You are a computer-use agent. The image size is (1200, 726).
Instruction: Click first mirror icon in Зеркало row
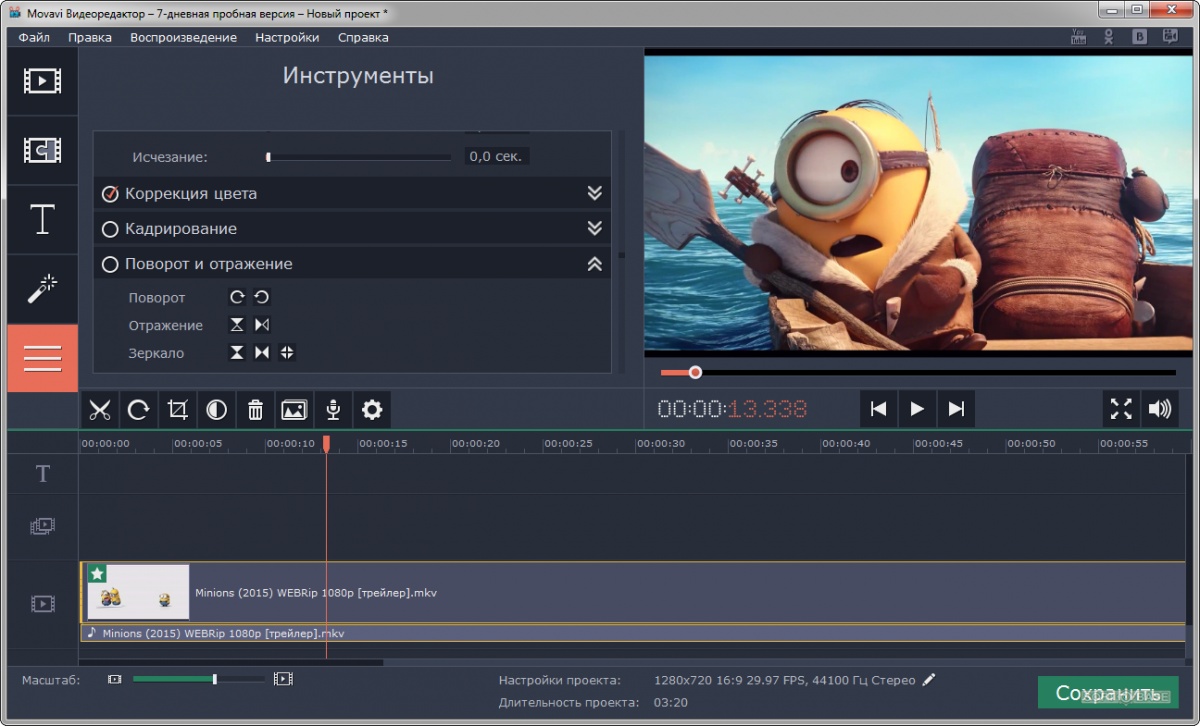(x=237, y=352)
